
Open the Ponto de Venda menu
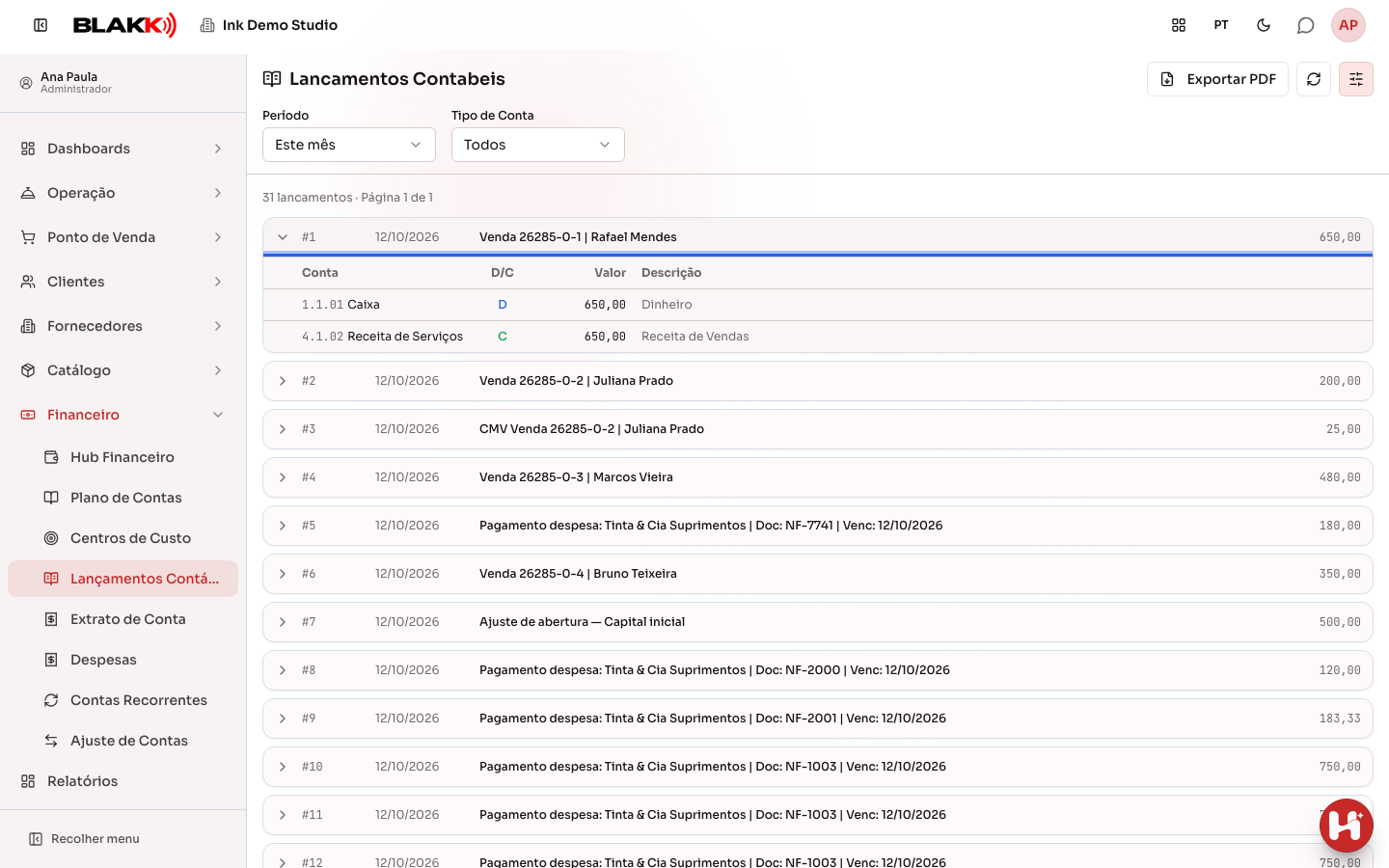[123, 237]
